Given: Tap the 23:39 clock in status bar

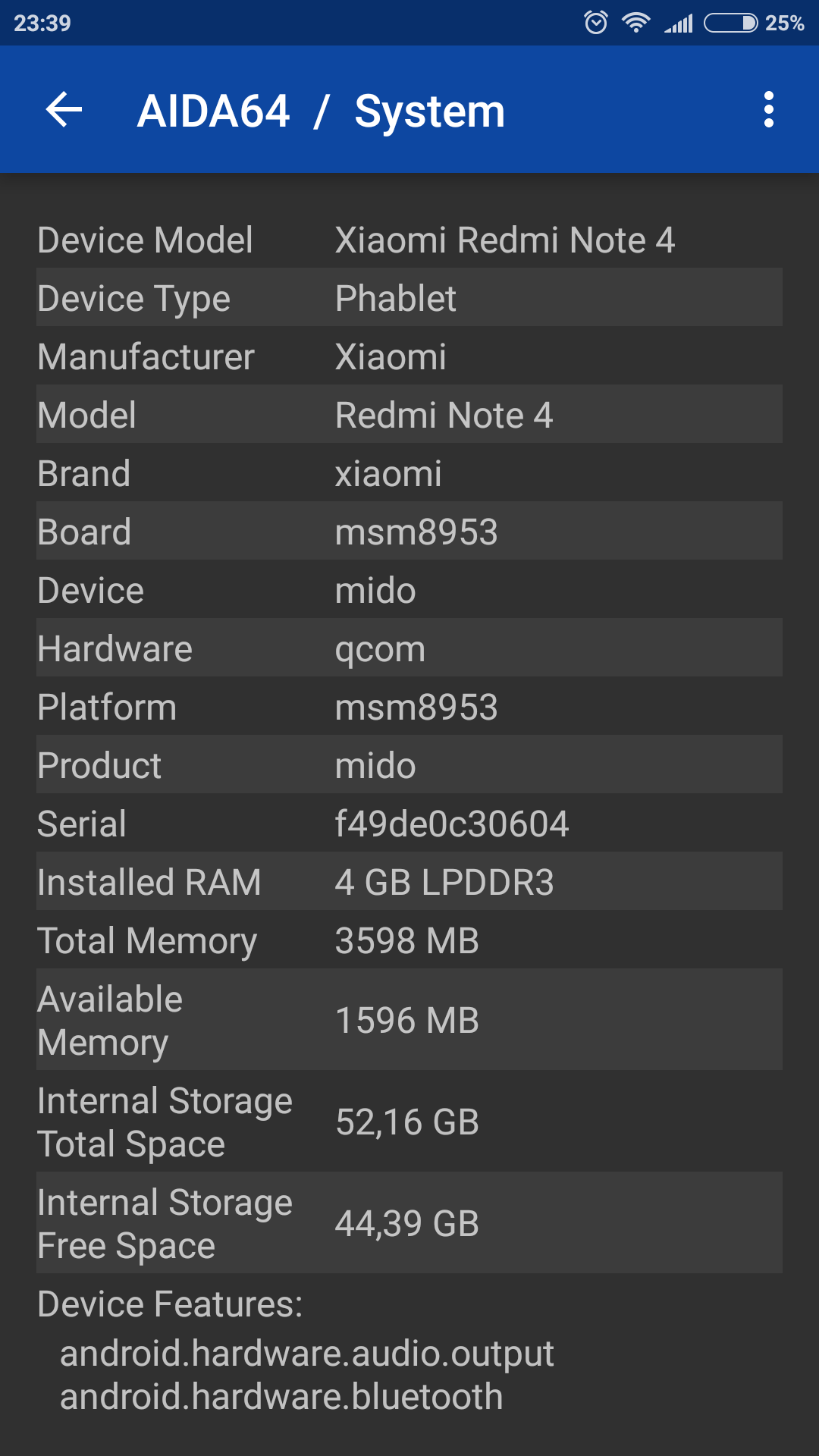Looking at the screenshot, I should pyautogui.click(x=42, y=23).
